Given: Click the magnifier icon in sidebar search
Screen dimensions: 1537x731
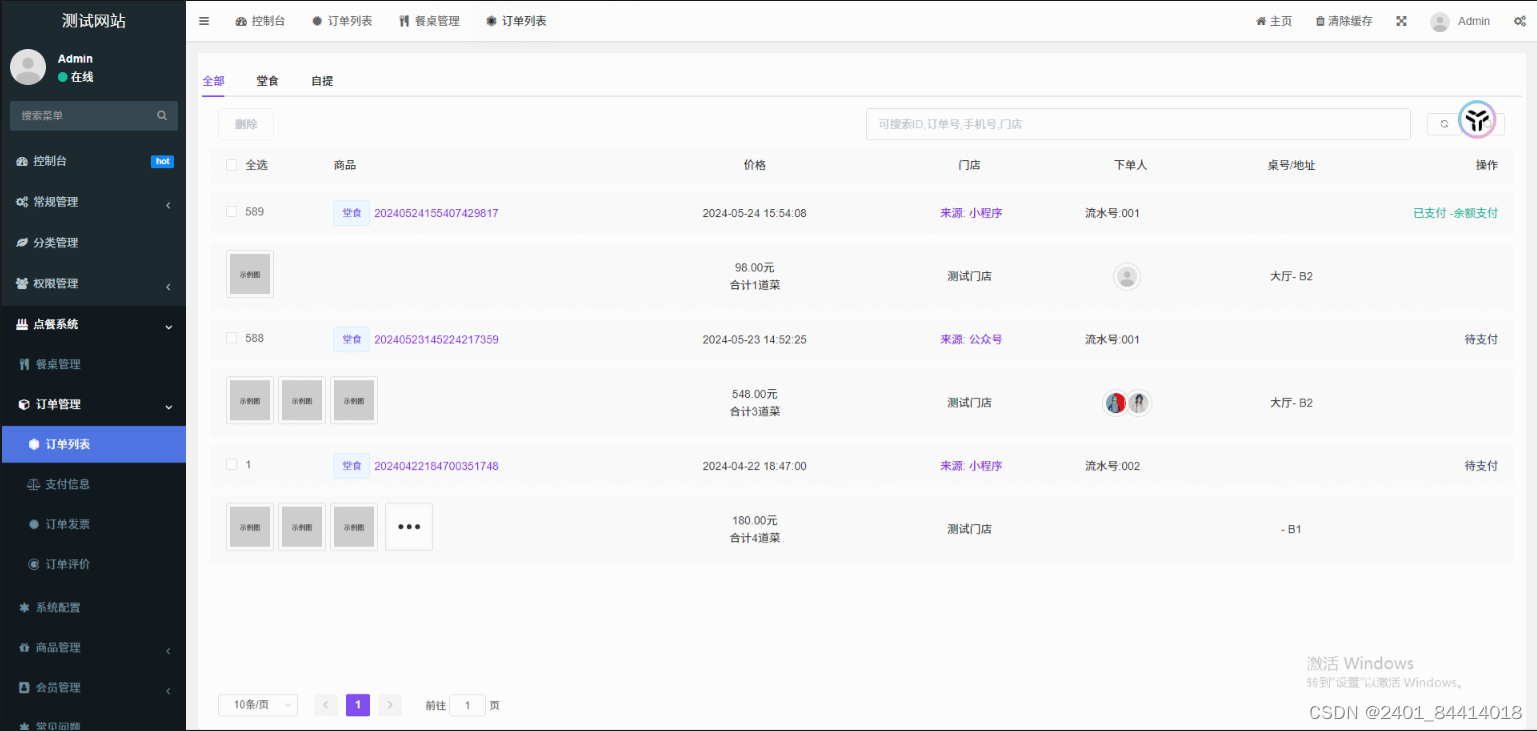Looking at the screenshot, I should (162, 116).
